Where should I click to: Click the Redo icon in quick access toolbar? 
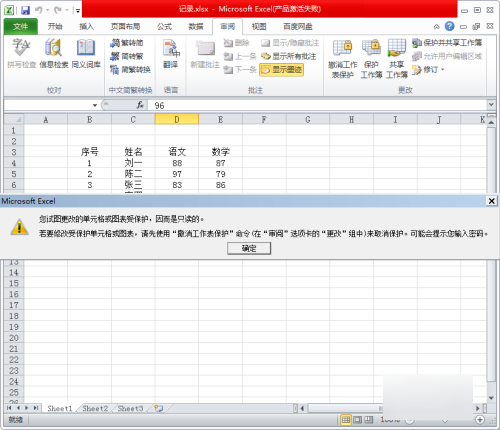click(x=58, y=10)
